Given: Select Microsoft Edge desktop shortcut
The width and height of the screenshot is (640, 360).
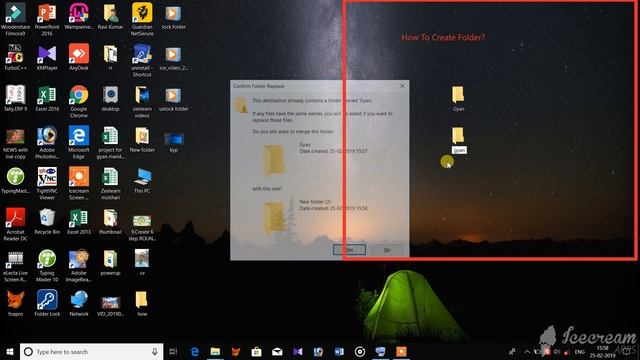Looking at the screenshot, I should click(79, 142).
